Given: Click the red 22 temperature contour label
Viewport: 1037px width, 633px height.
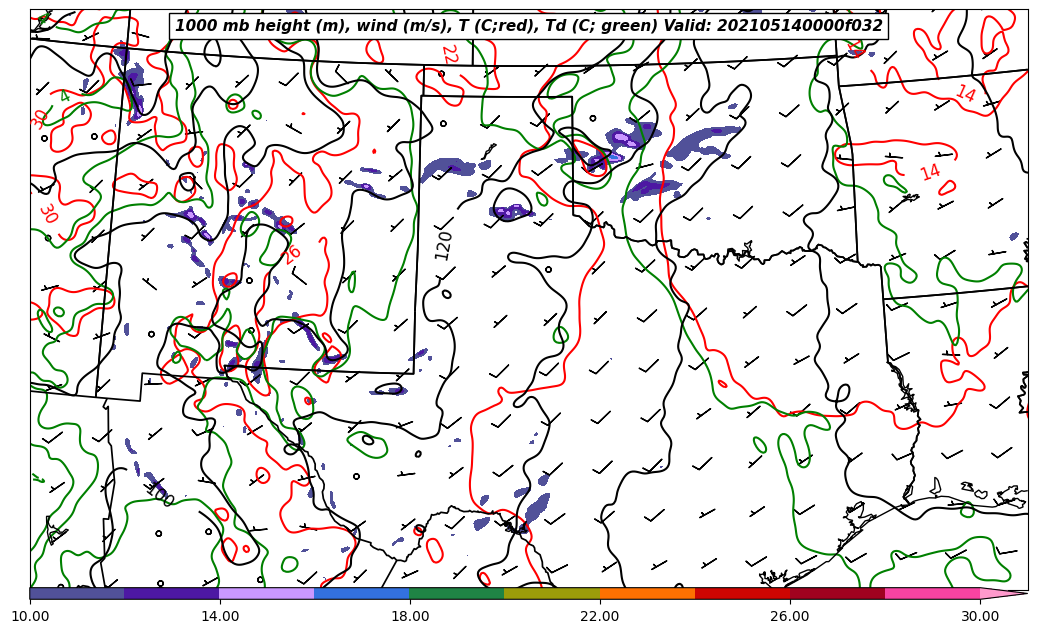Looking at the screenshot, I should click(449, 55).
